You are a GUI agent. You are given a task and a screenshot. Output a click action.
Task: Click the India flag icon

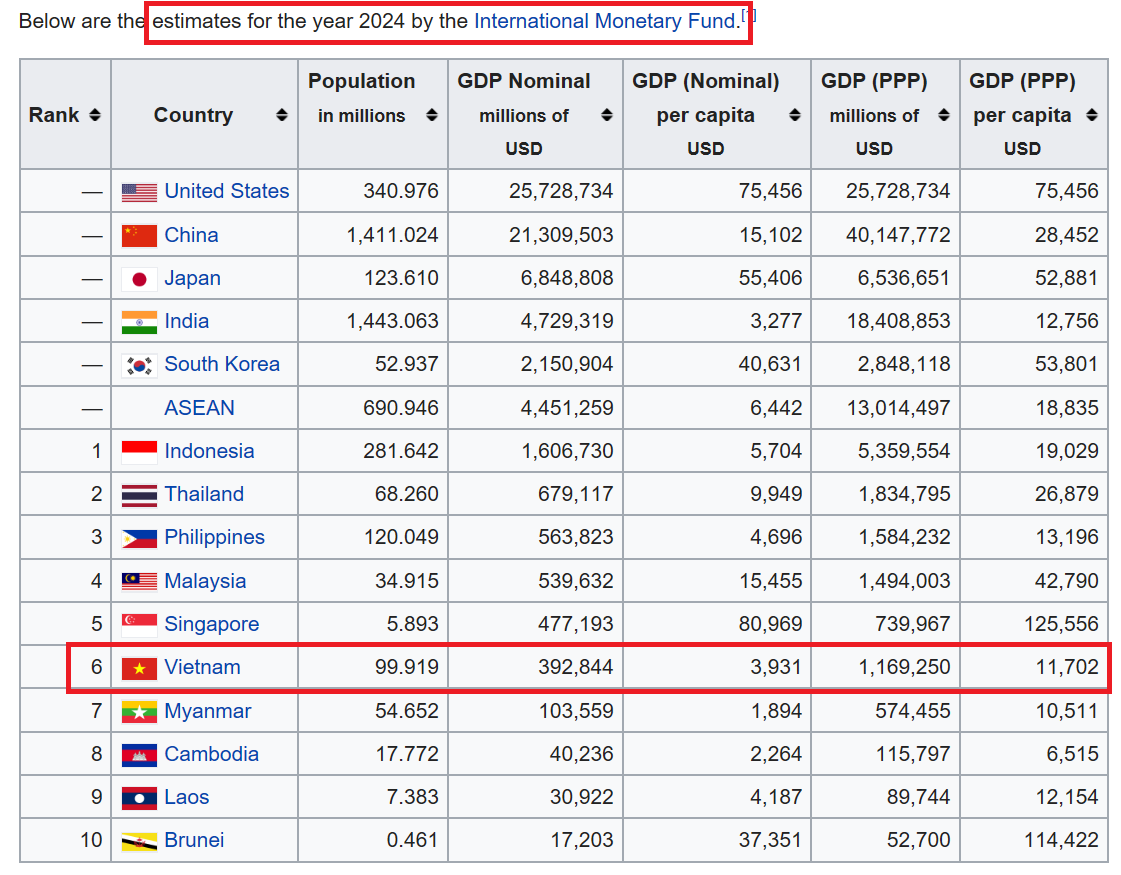[139, 322]
